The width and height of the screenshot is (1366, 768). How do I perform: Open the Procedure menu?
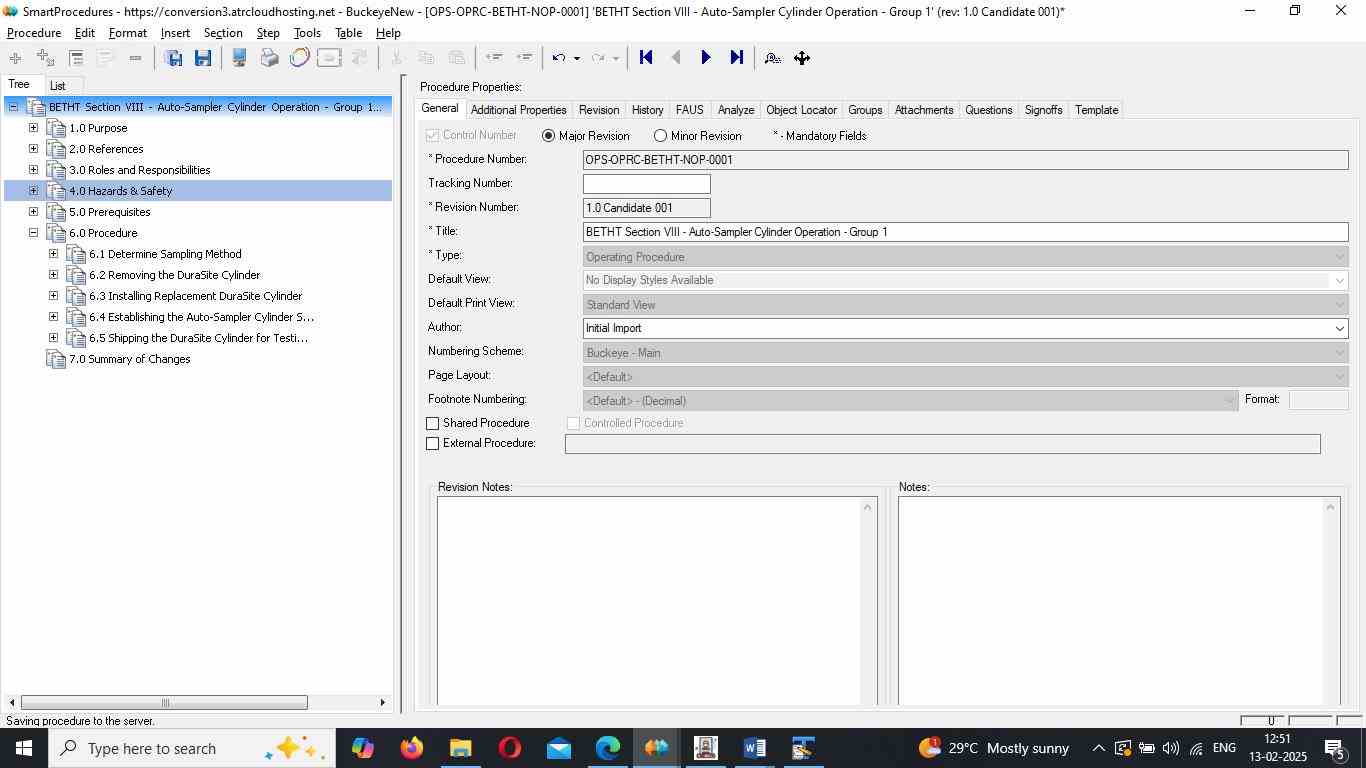(34, 33)
